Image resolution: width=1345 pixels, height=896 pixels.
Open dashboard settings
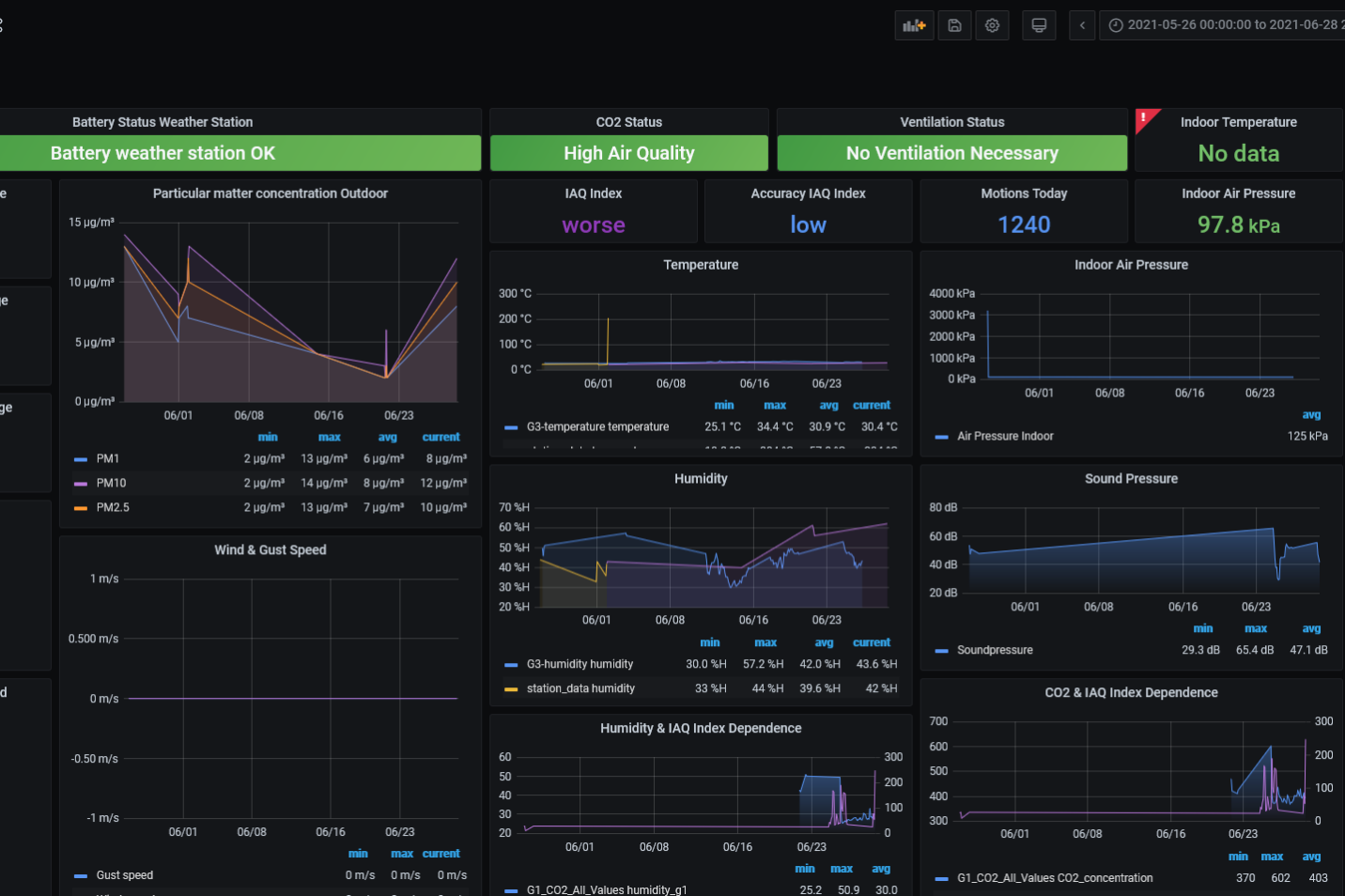(992, 24)
